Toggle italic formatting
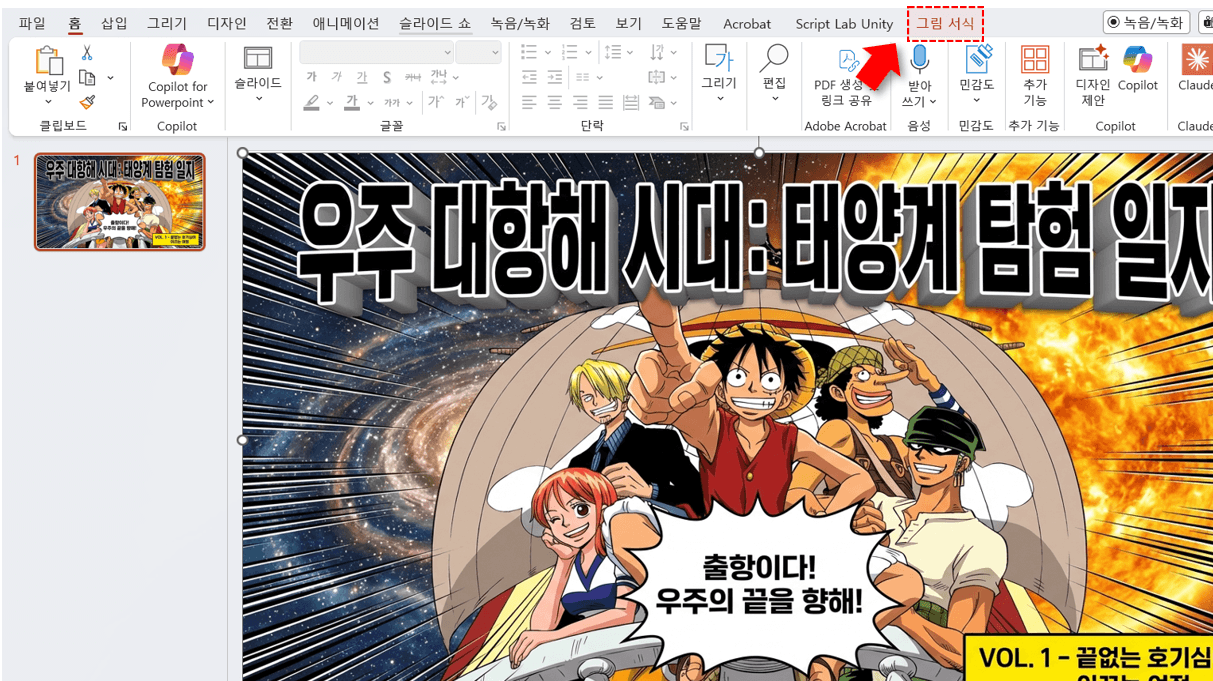This screenshot has height=681, width=1213. tap(339, 77)
